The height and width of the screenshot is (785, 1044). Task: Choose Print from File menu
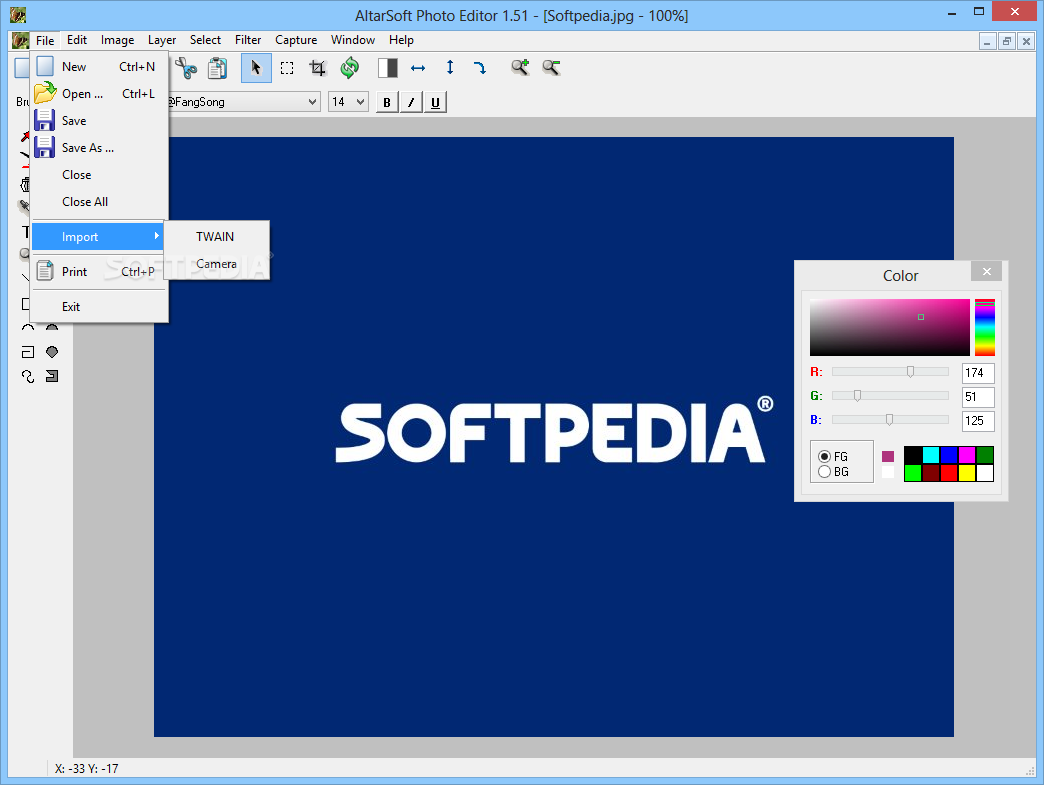(99, 272)
